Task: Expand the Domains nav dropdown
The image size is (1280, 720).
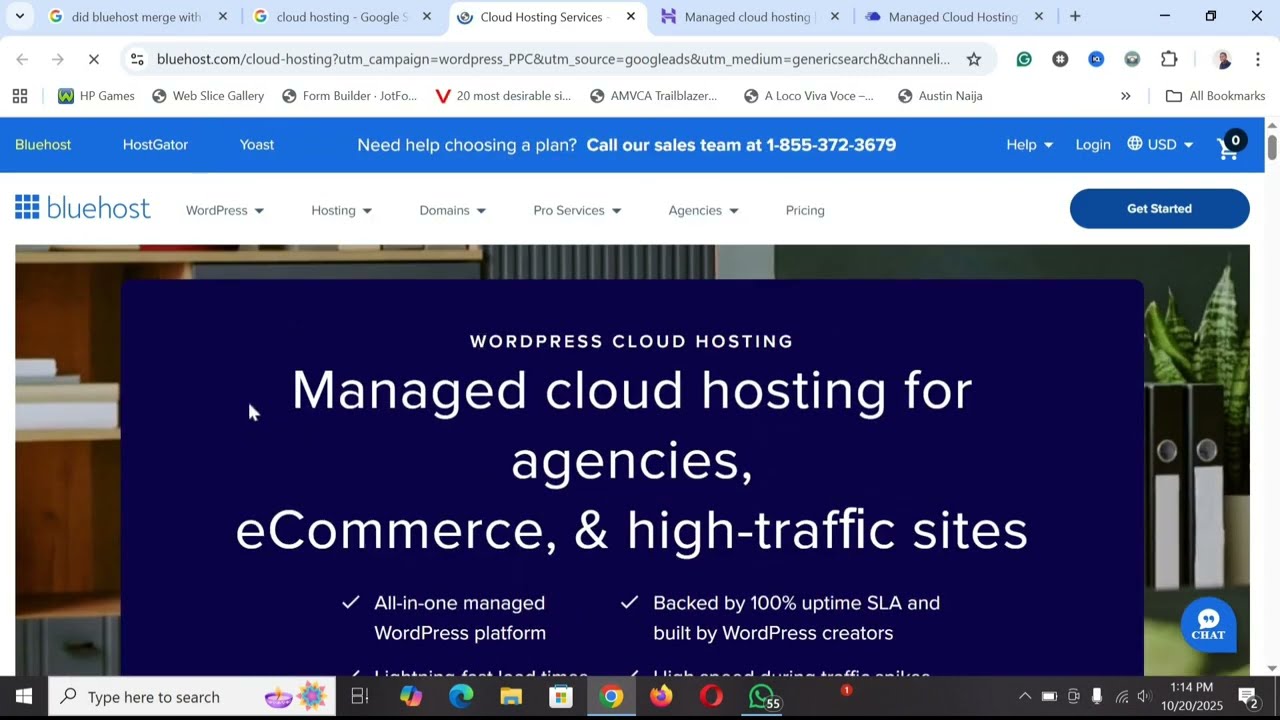Action: point(453,210)
